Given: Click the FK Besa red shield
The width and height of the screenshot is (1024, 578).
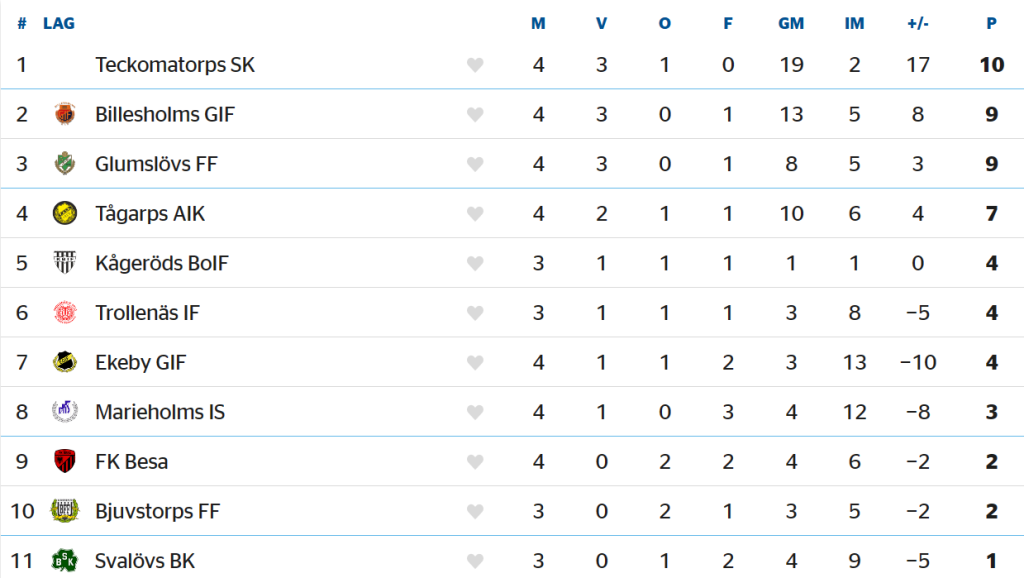Looking at the screenshot, I should pos(65,461).
